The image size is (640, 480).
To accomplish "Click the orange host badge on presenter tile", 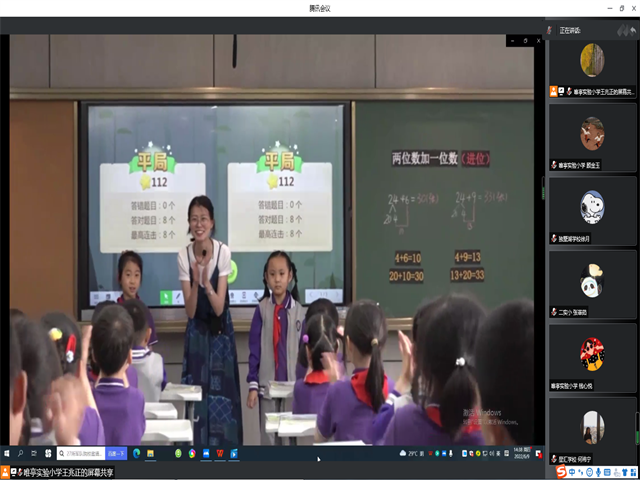I will point(553,91).
